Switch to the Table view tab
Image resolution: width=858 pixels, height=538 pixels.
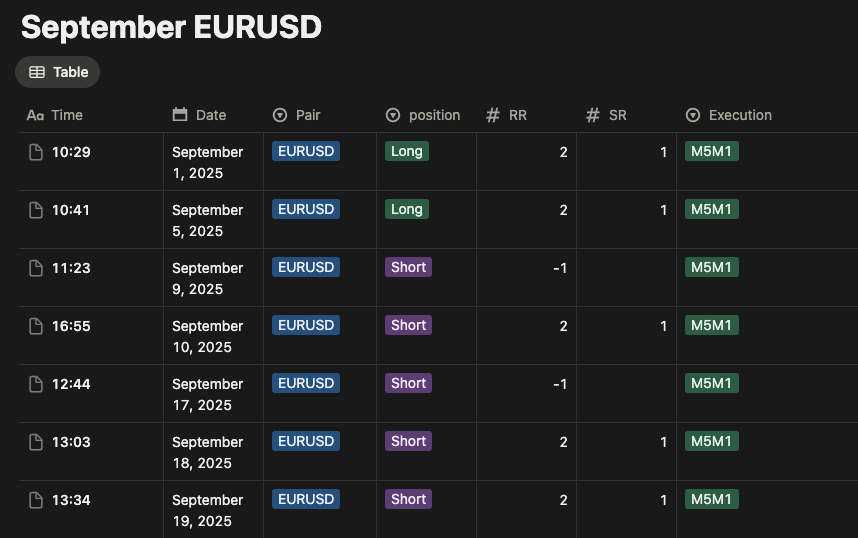[x=57, y=72]
